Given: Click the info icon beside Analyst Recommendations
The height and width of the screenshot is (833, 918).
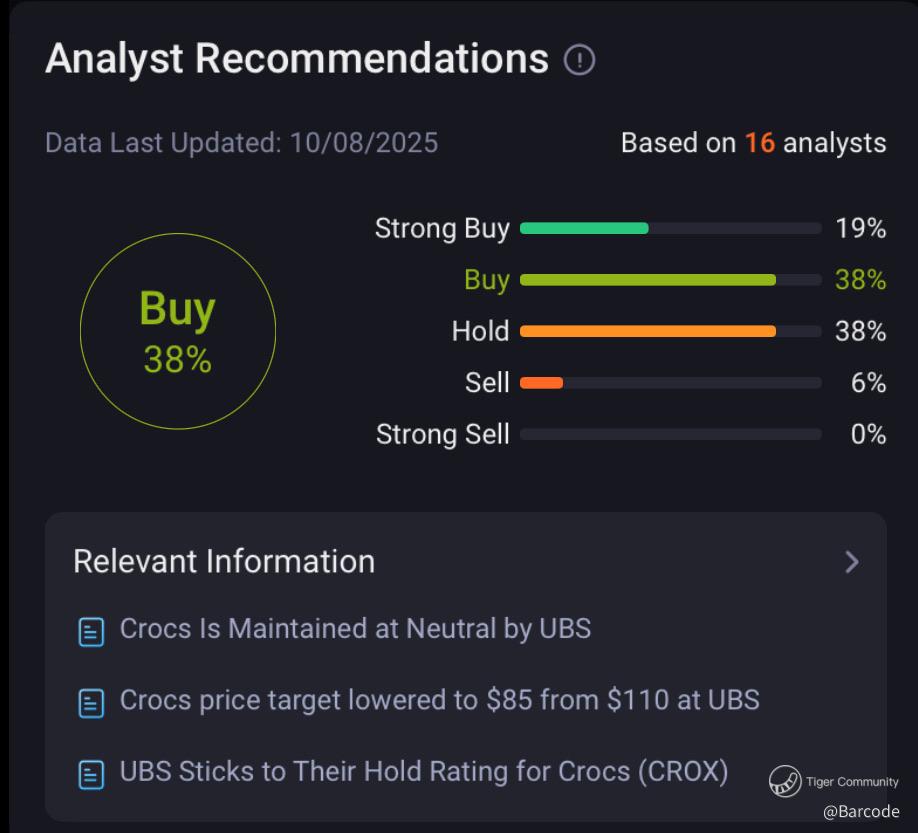Looking at the screenshot, I should pos(580,60).
